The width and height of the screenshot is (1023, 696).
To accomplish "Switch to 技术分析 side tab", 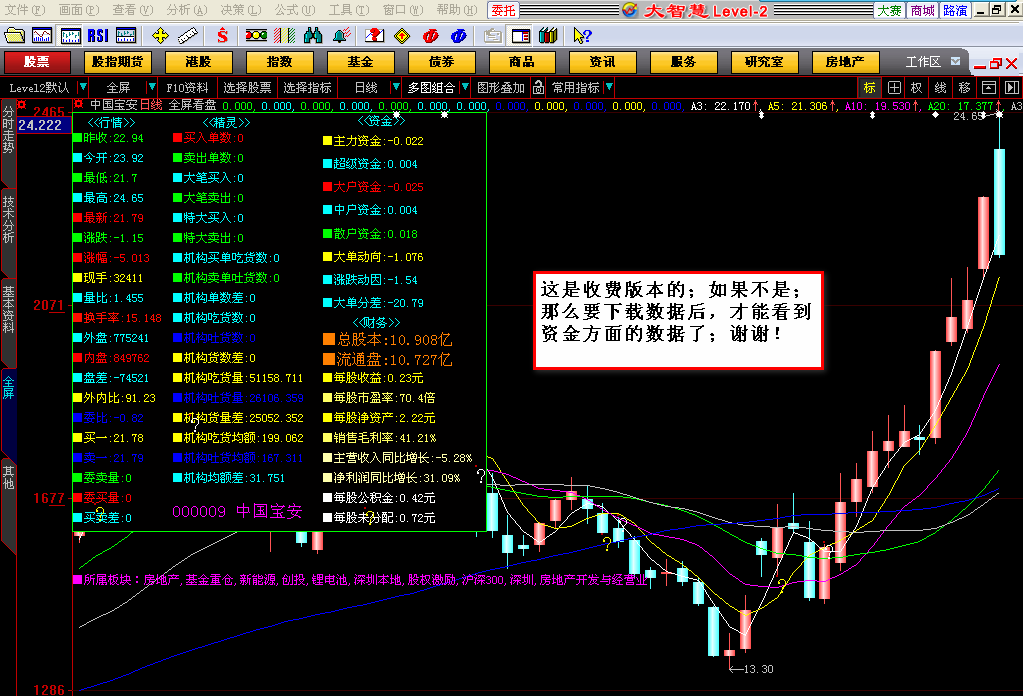I will tap(8, 219).
